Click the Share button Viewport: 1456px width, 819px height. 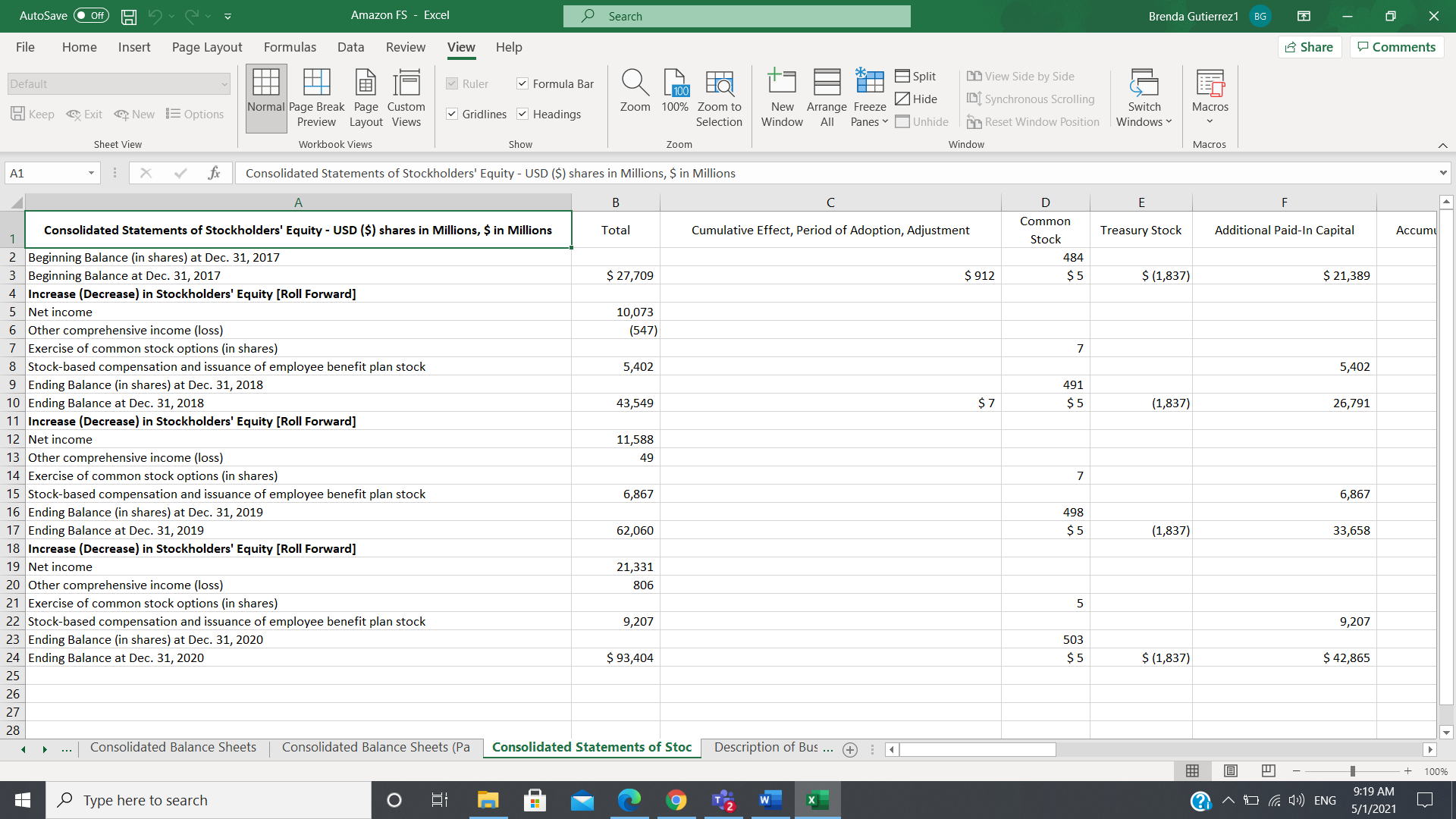click(1310, 46)
